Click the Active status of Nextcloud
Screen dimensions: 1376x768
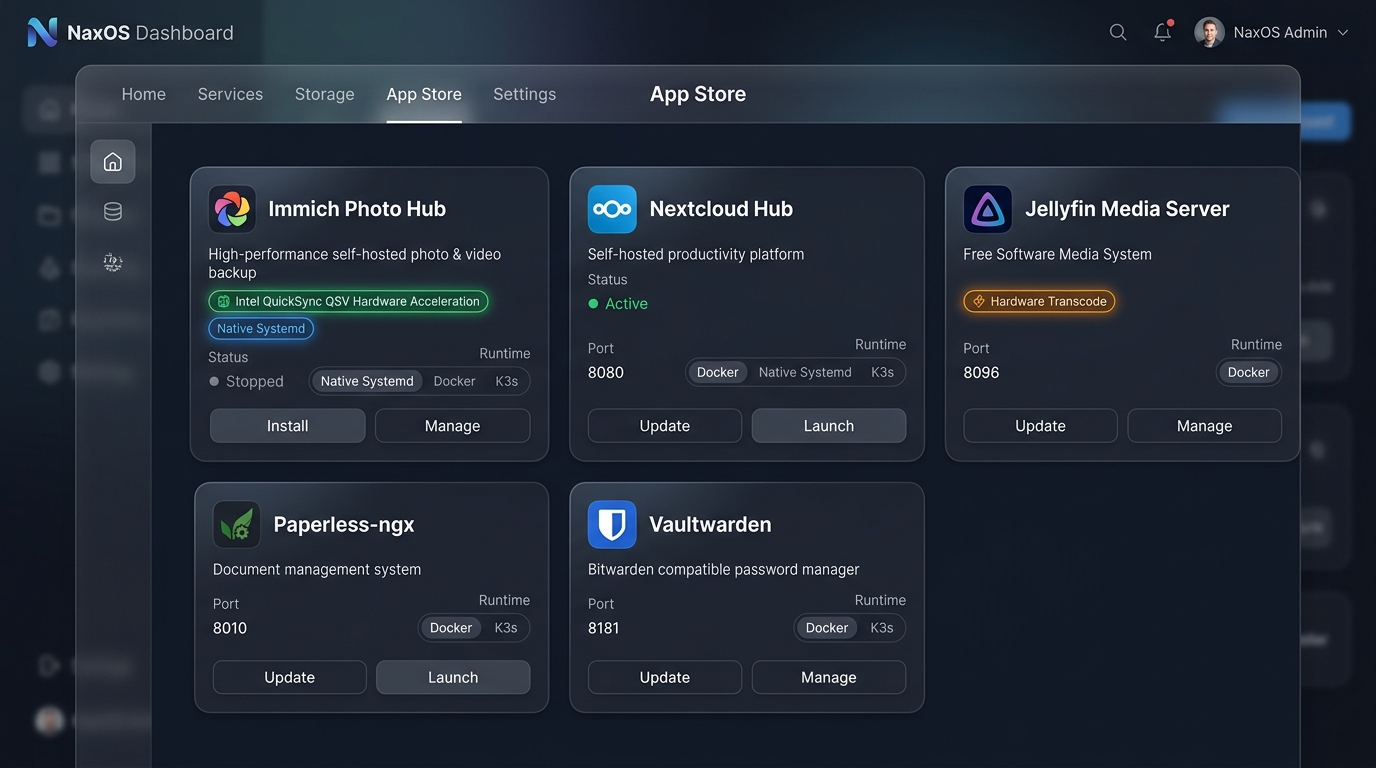618,304
